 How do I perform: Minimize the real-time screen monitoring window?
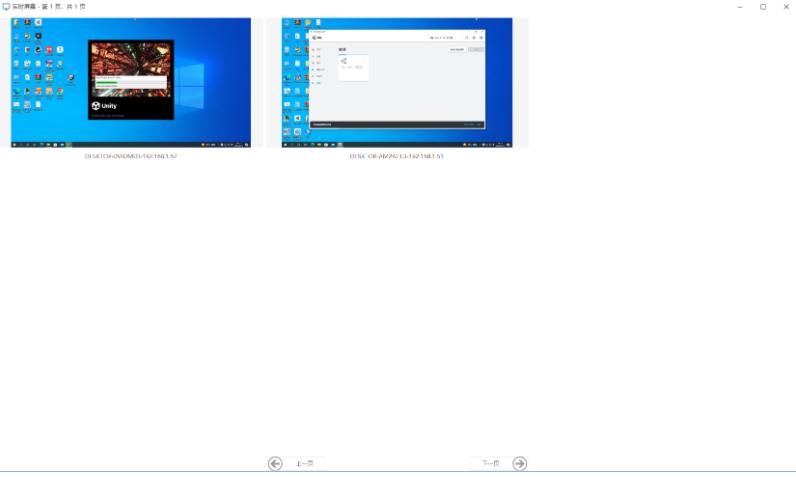[740, 7]
